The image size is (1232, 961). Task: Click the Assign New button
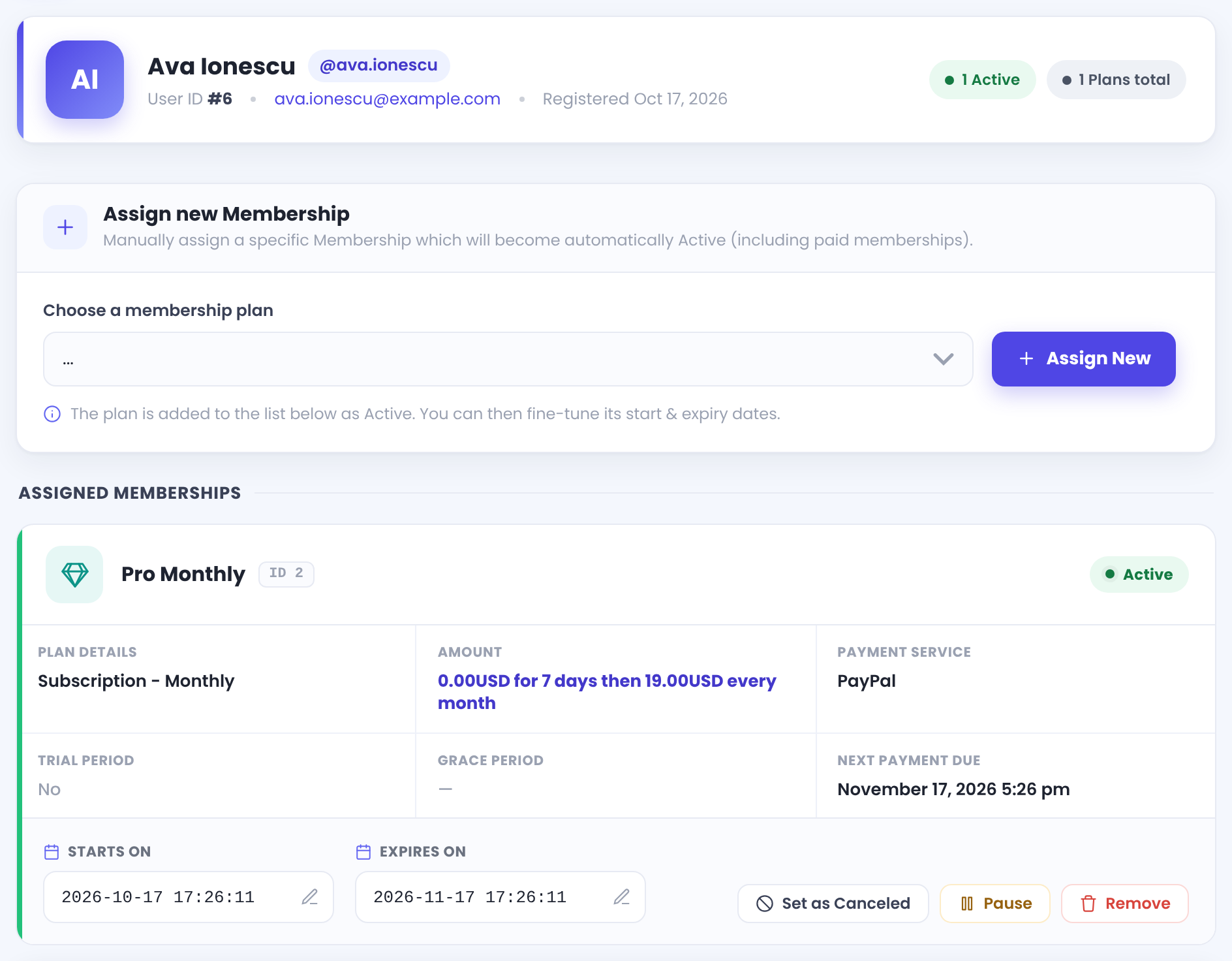click(1084, 359)
